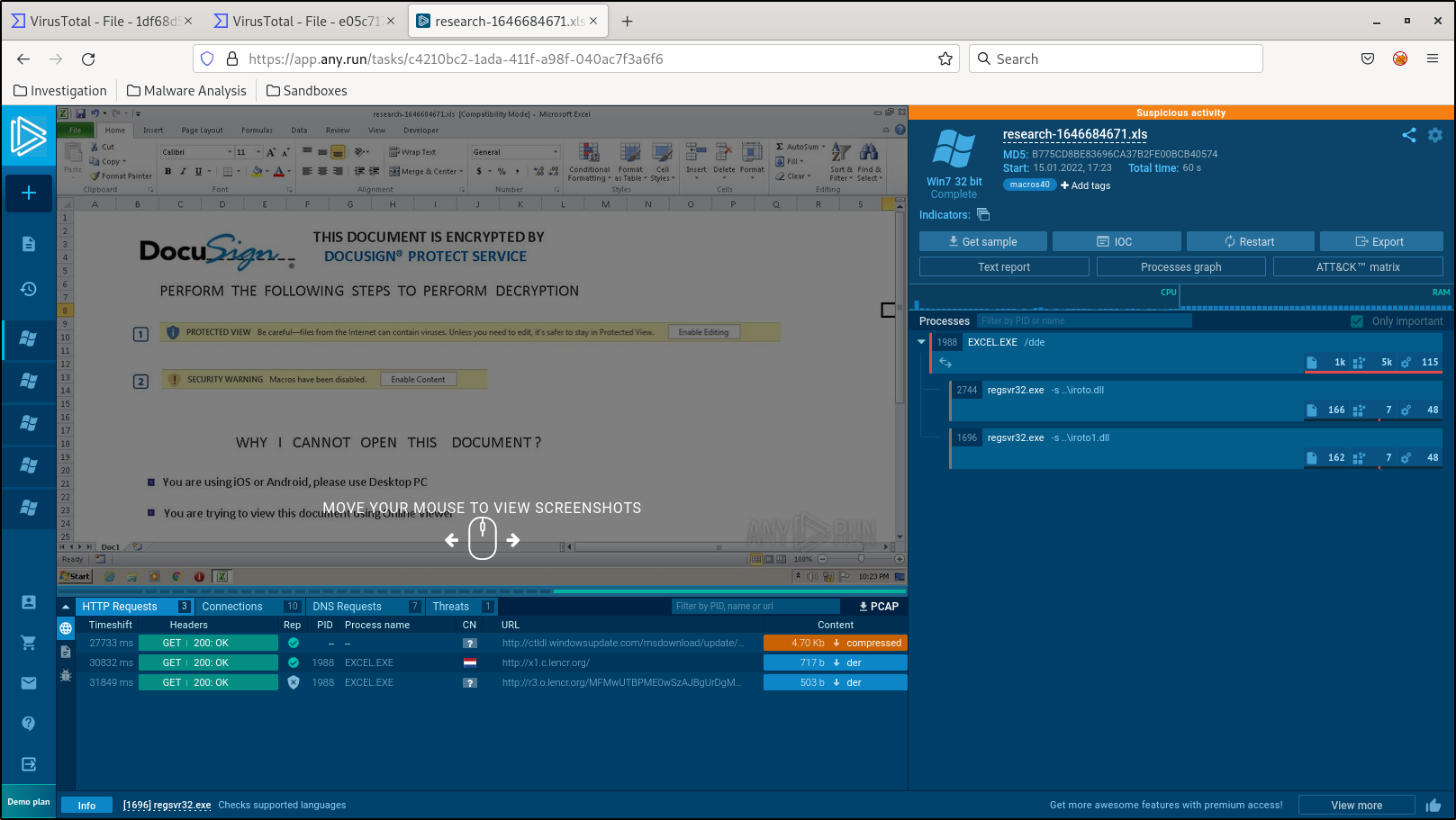Open the Sandboxes bookmarks folder
The image size is (1456, 820).
pos(306,90)
